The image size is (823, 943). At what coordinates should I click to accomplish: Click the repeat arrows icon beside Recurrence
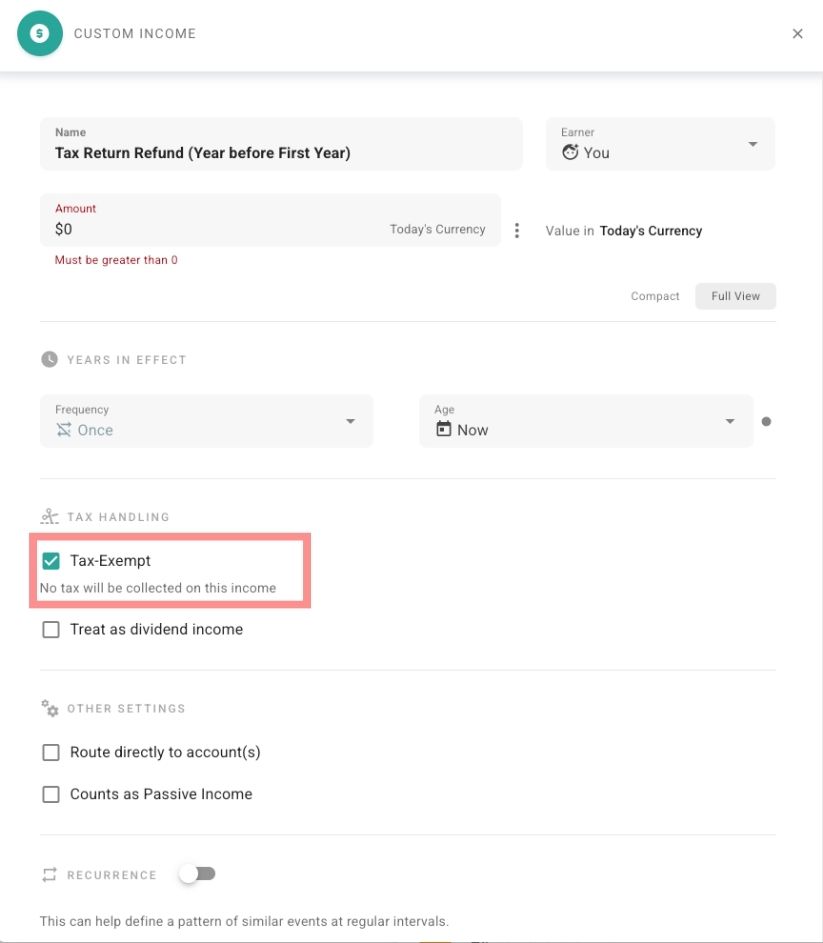coord(47,874)
